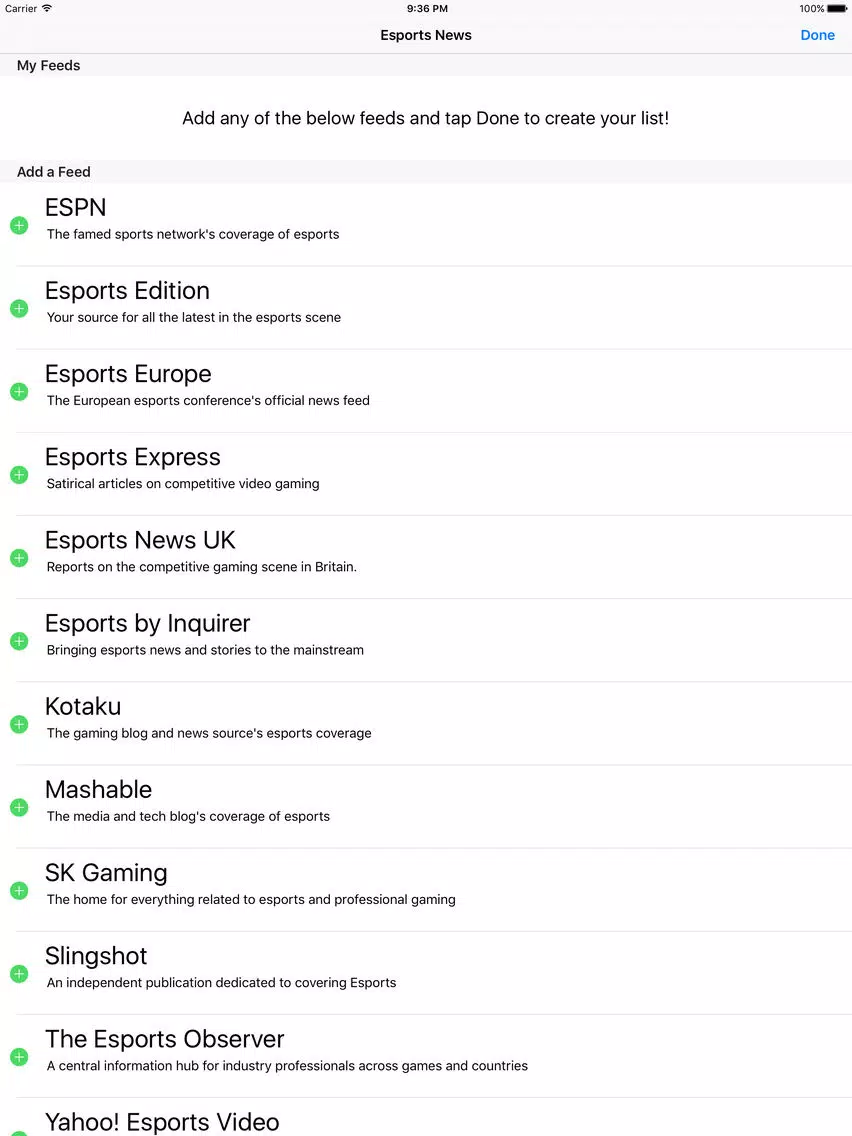Tap the Esports News navigation title
Viewport: 852px width, 1136px height.
point(426,35)
